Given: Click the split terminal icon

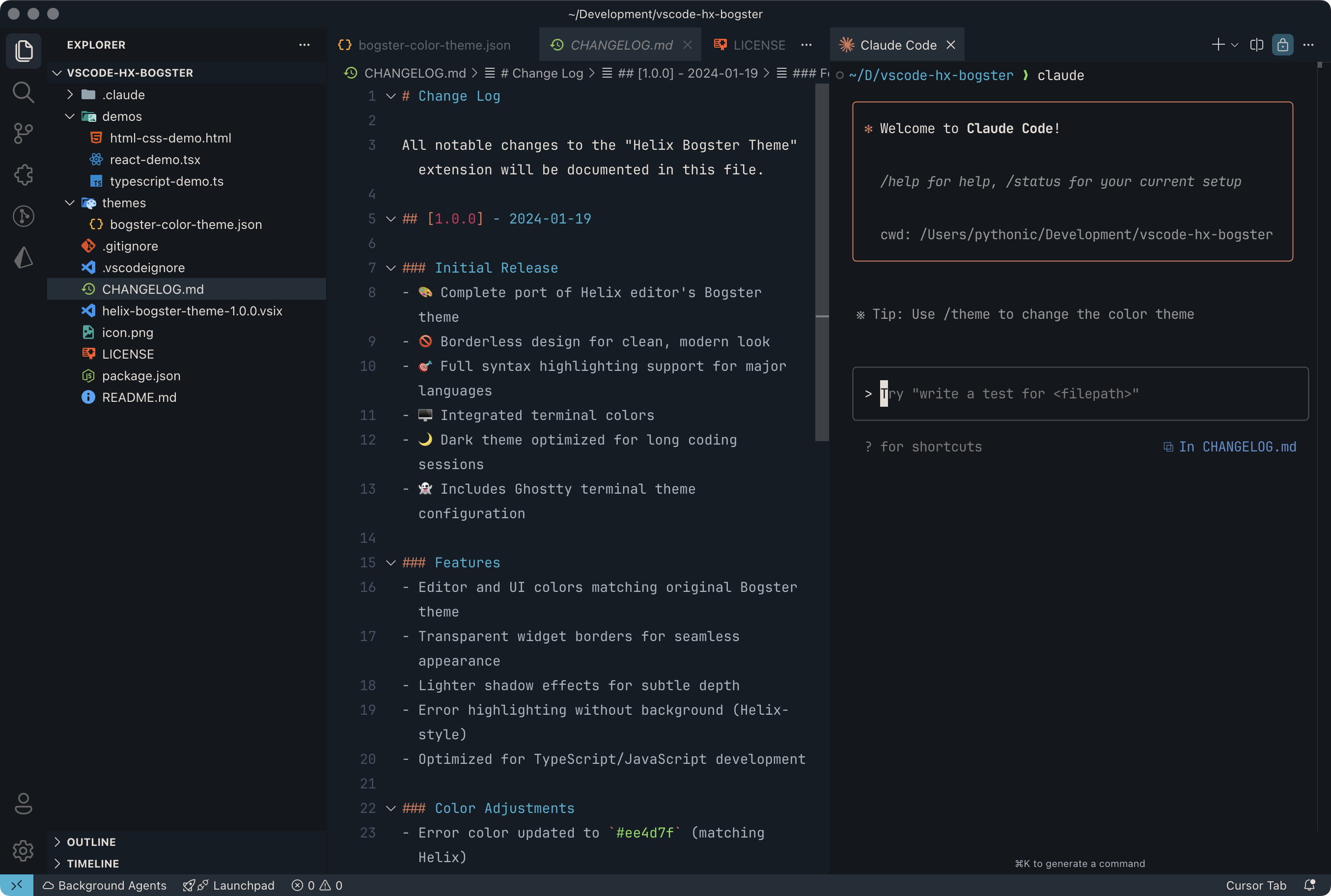Looking at the screenshot, I should point(1256,45).
